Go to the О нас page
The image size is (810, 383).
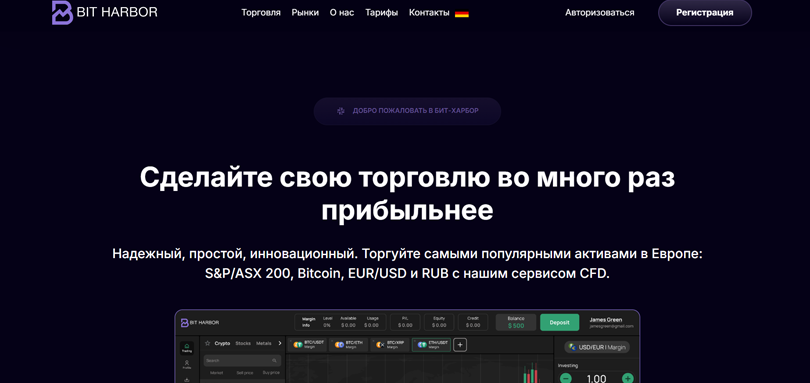[x=342, y=13]
